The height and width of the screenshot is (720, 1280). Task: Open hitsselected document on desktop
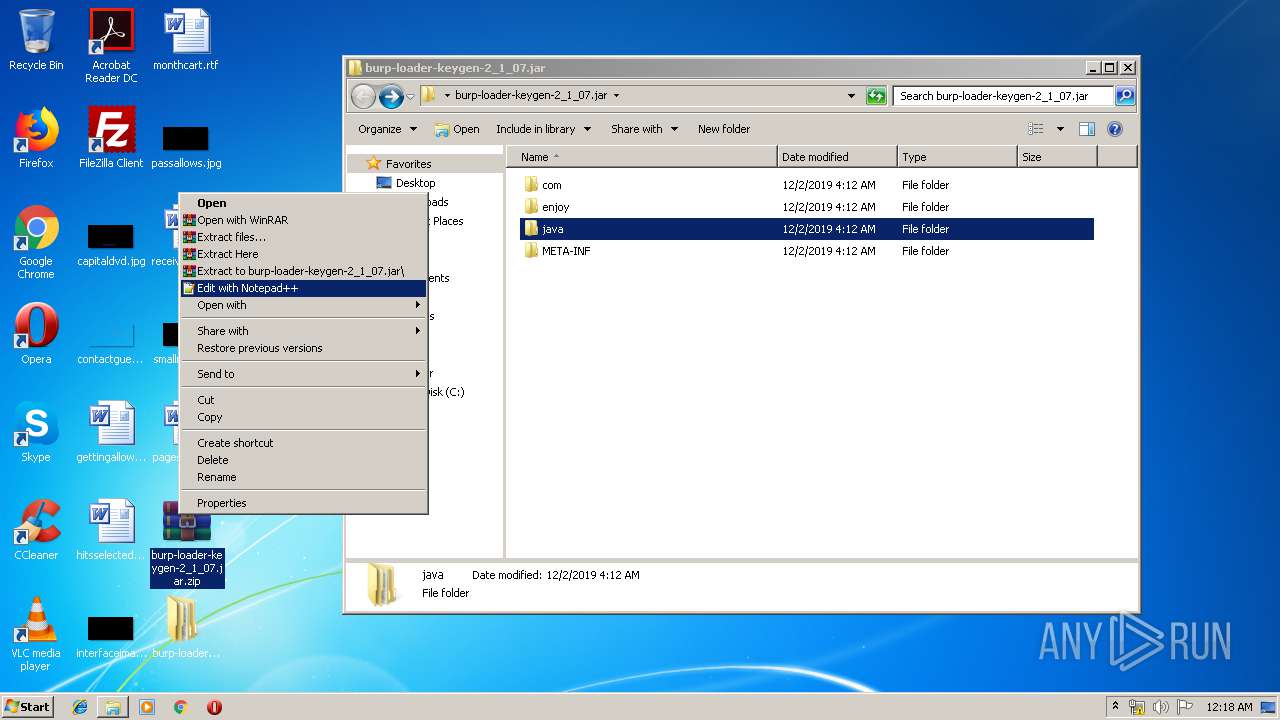pyautogui.click(x=111, y=530)
